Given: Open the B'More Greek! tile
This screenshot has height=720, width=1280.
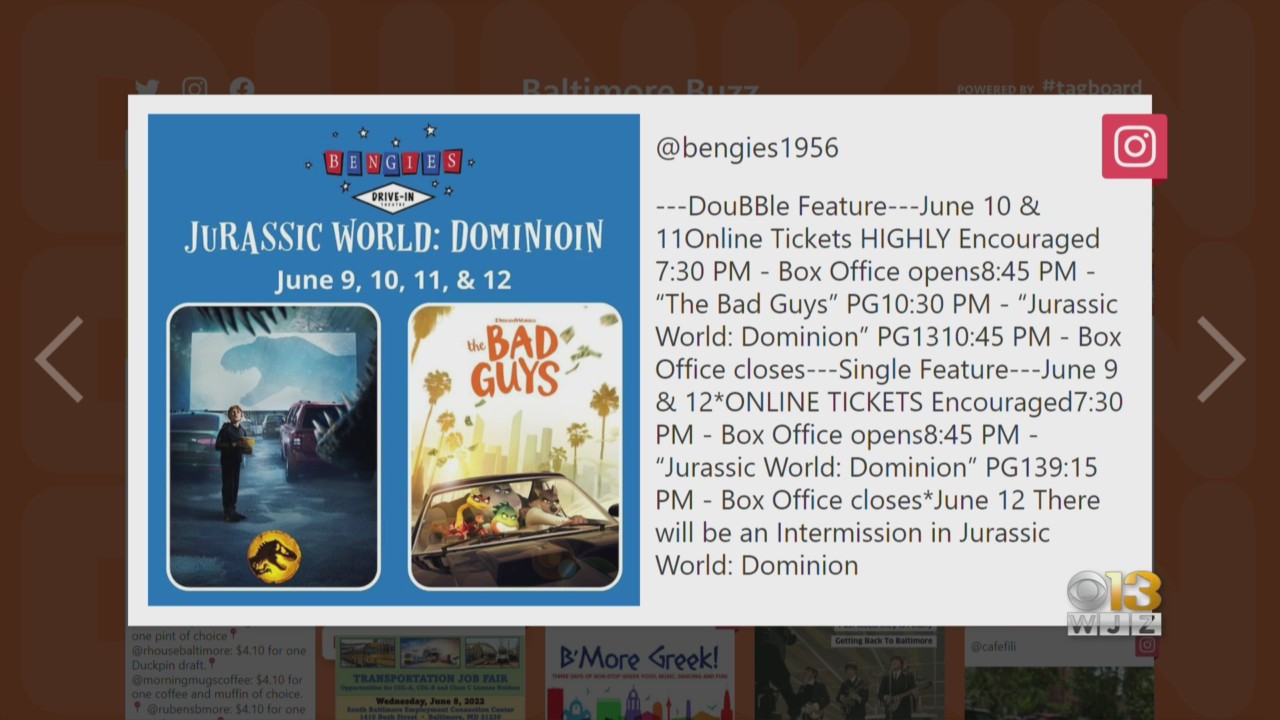Looking at the screenshot, I should (x=640, y=673).
